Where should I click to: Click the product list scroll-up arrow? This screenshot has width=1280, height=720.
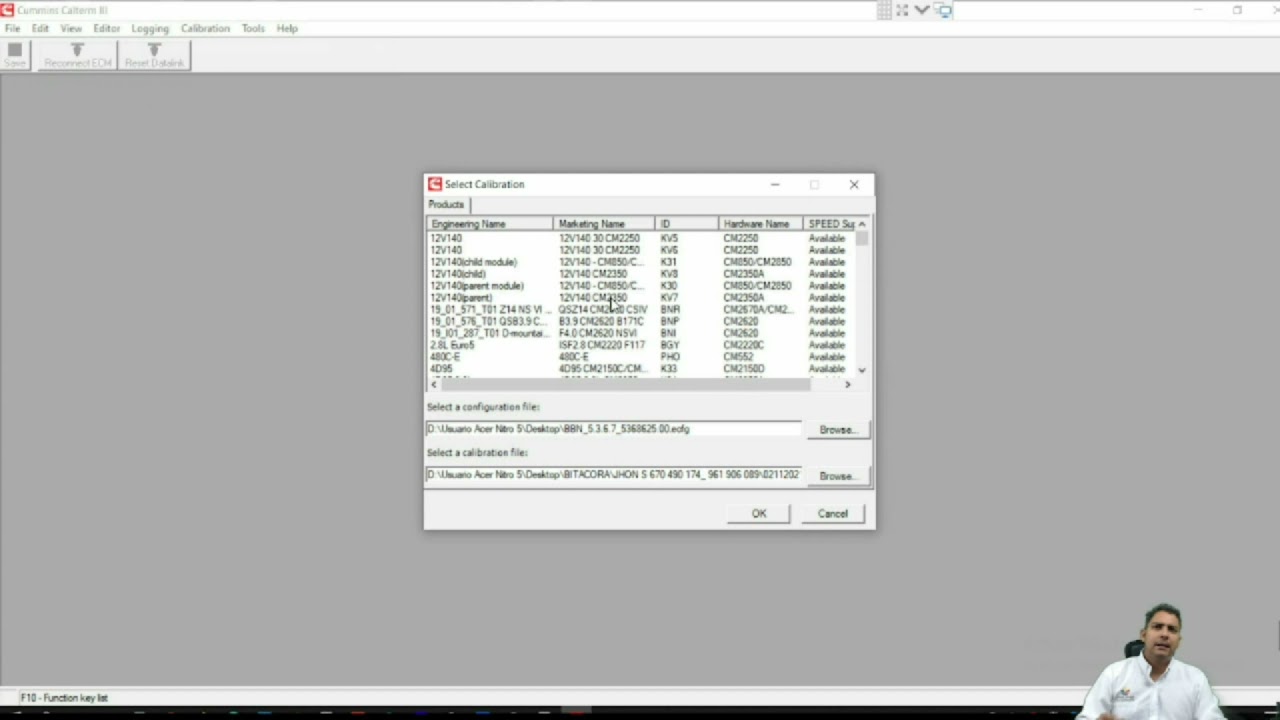(862, 224)
